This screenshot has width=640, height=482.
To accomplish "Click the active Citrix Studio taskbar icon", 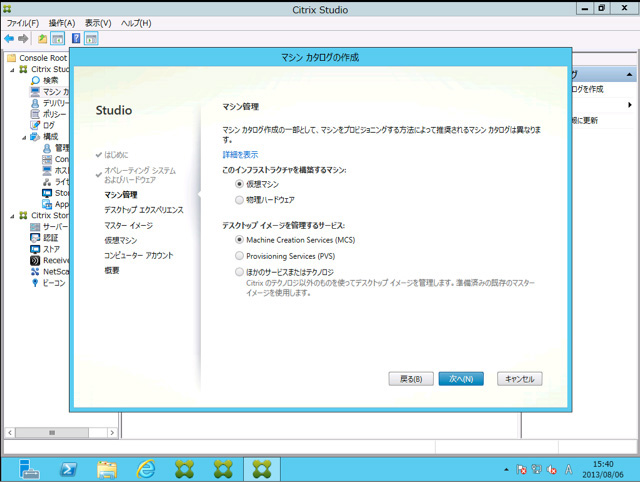I will pyautogui.click(x=262, y=469).
